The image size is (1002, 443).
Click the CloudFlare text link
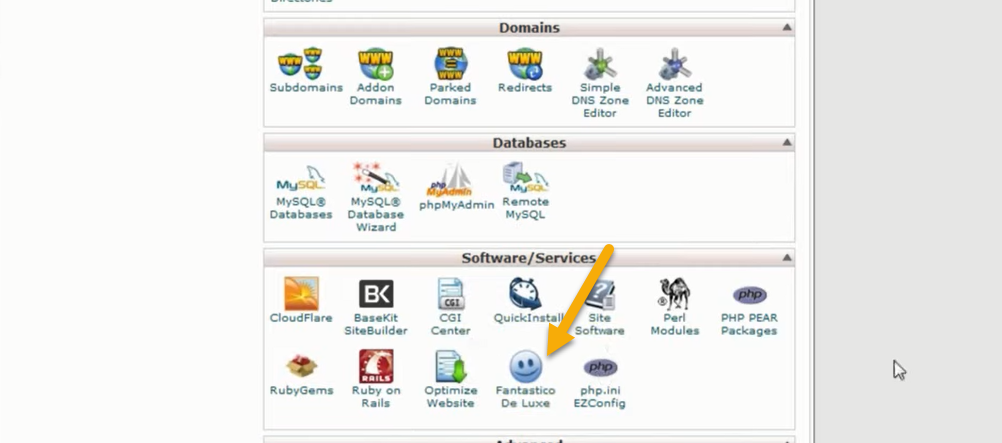301,318
